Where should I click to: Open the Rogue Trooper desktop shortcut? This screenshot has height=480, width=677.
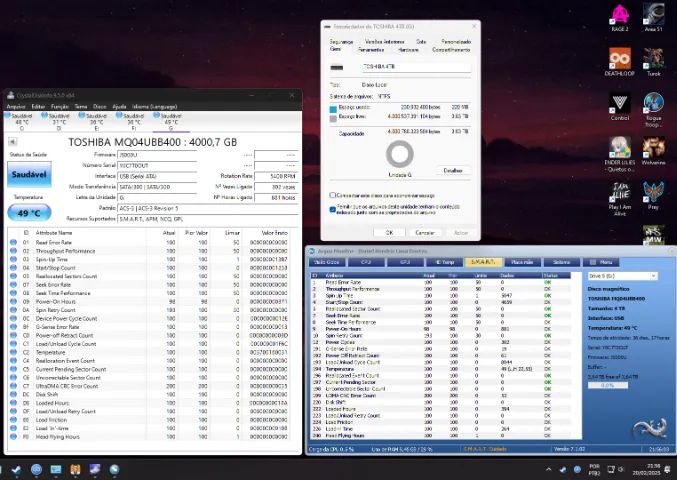(x=653, y=110)
